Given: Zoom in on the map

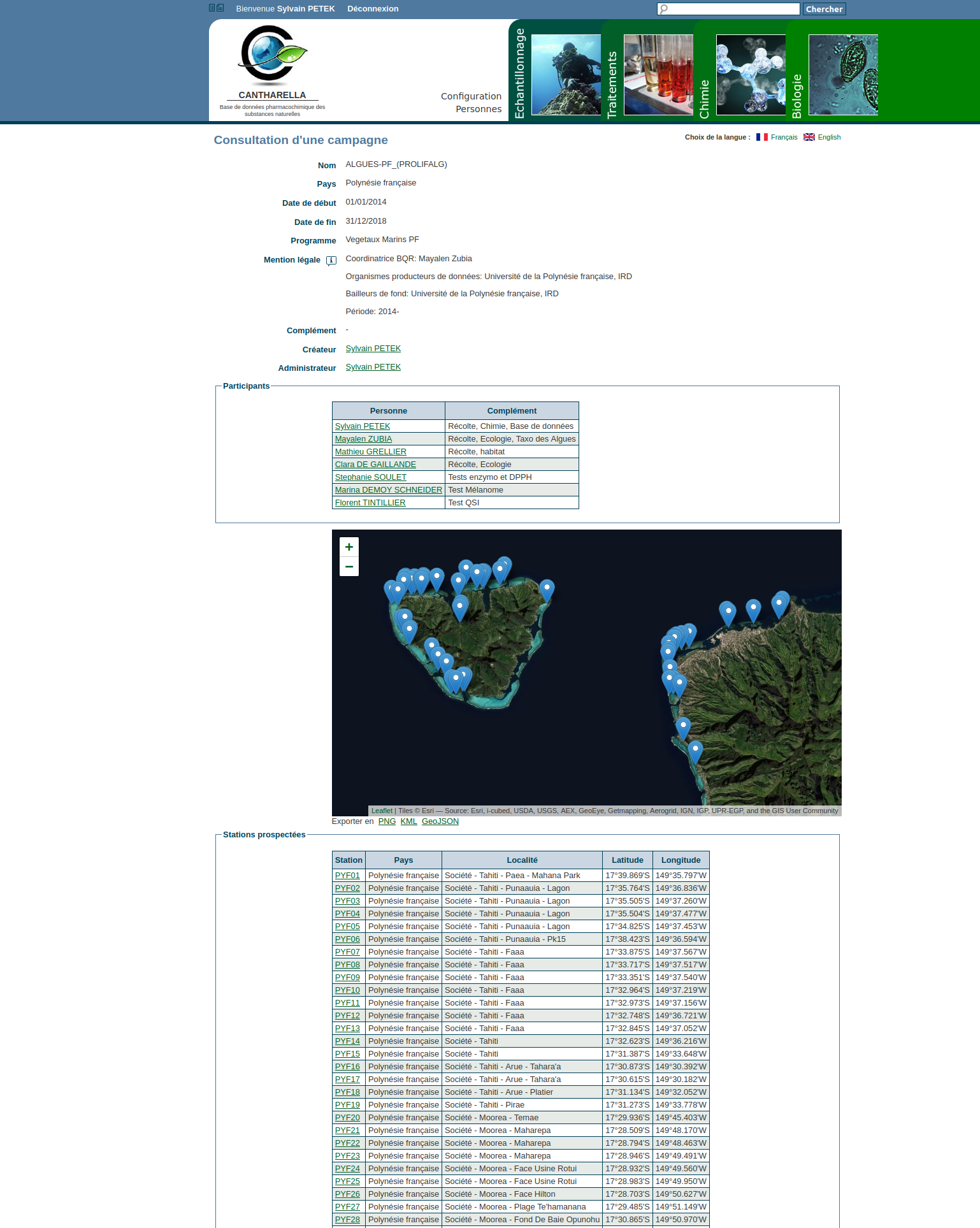Looking at the screenshot, I should point(349,547).
